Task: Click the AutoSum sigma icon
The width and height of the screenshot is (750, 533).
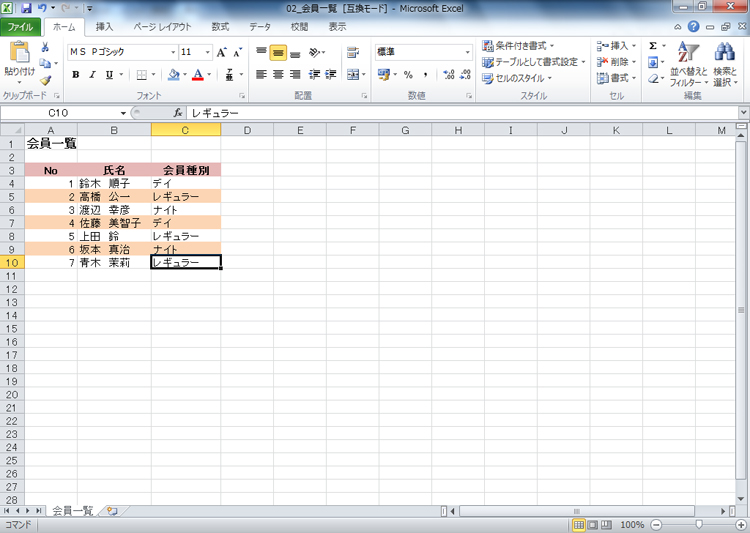Action: coord(653,46)
